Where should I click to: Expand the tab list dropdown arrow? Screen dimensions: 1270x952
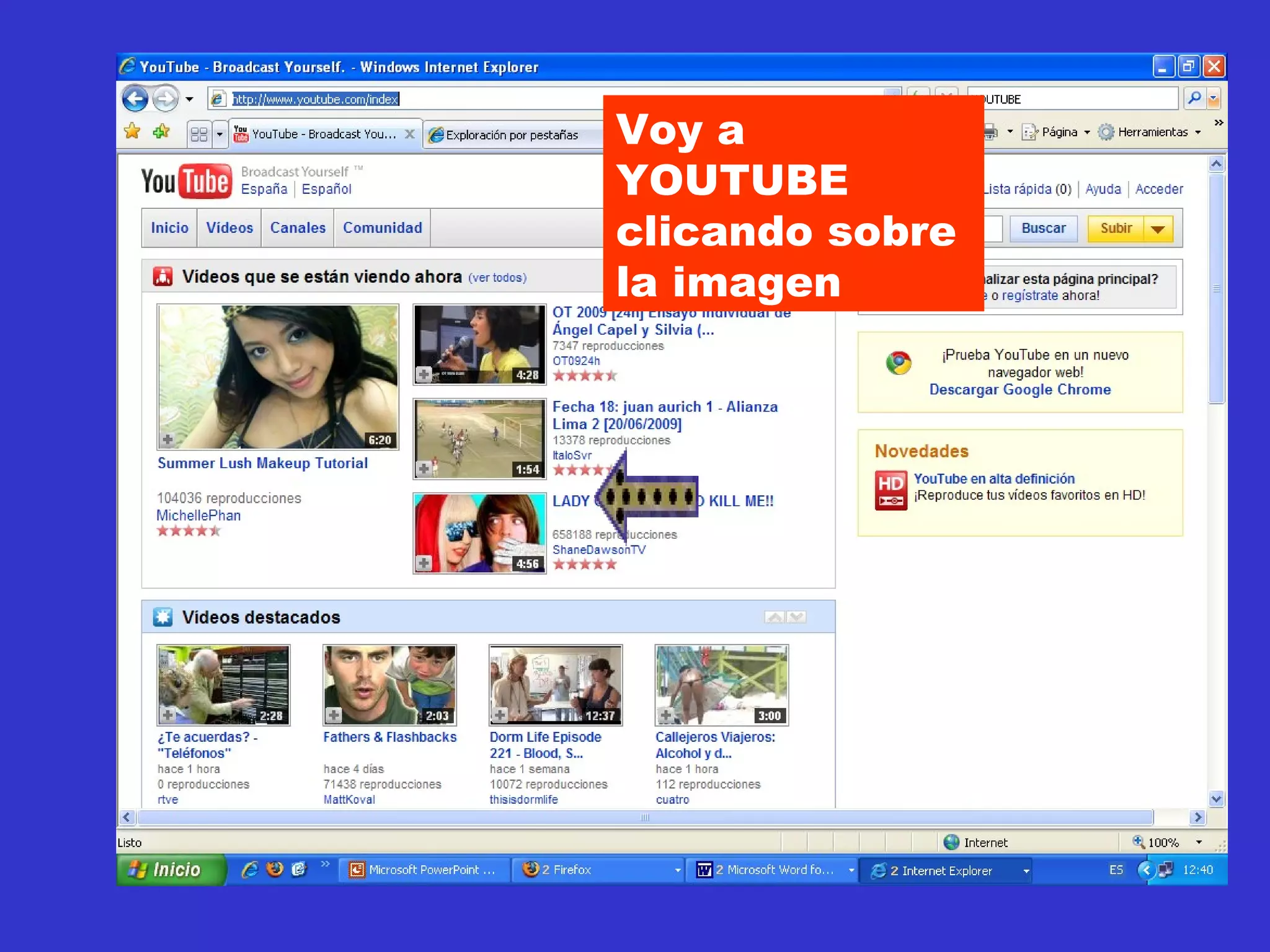[219, 134]
